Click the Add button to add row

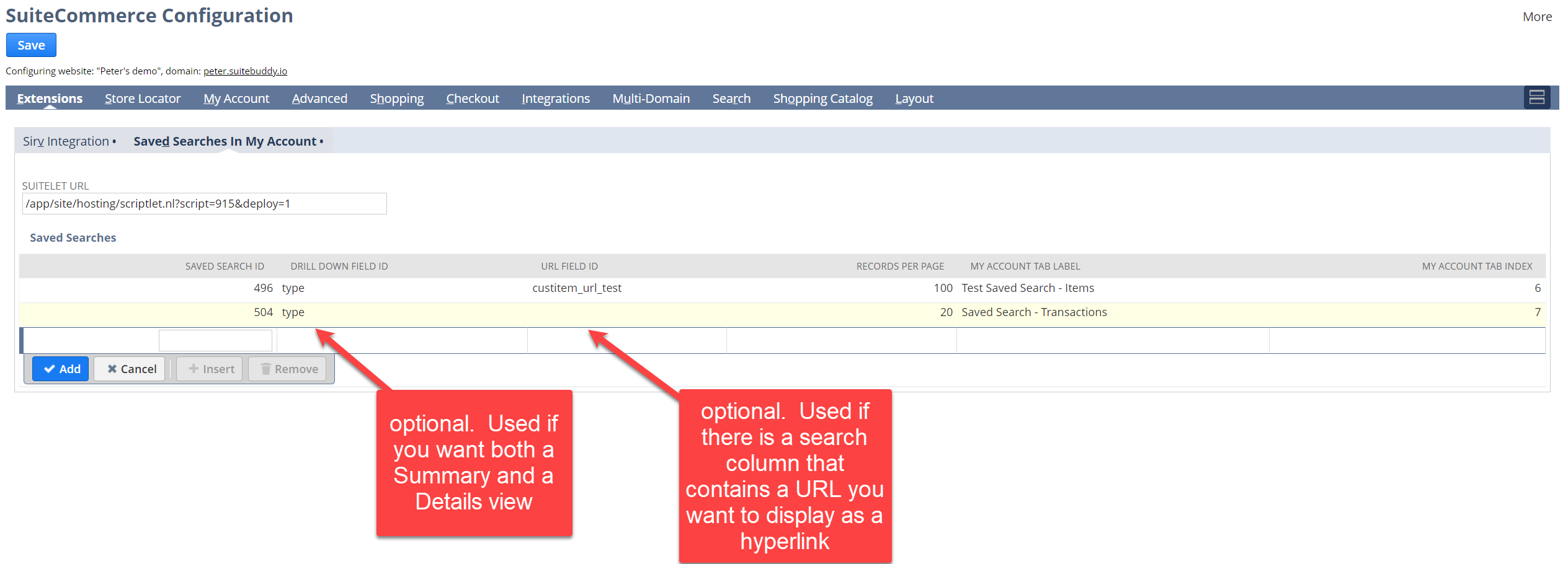point(61,369)
